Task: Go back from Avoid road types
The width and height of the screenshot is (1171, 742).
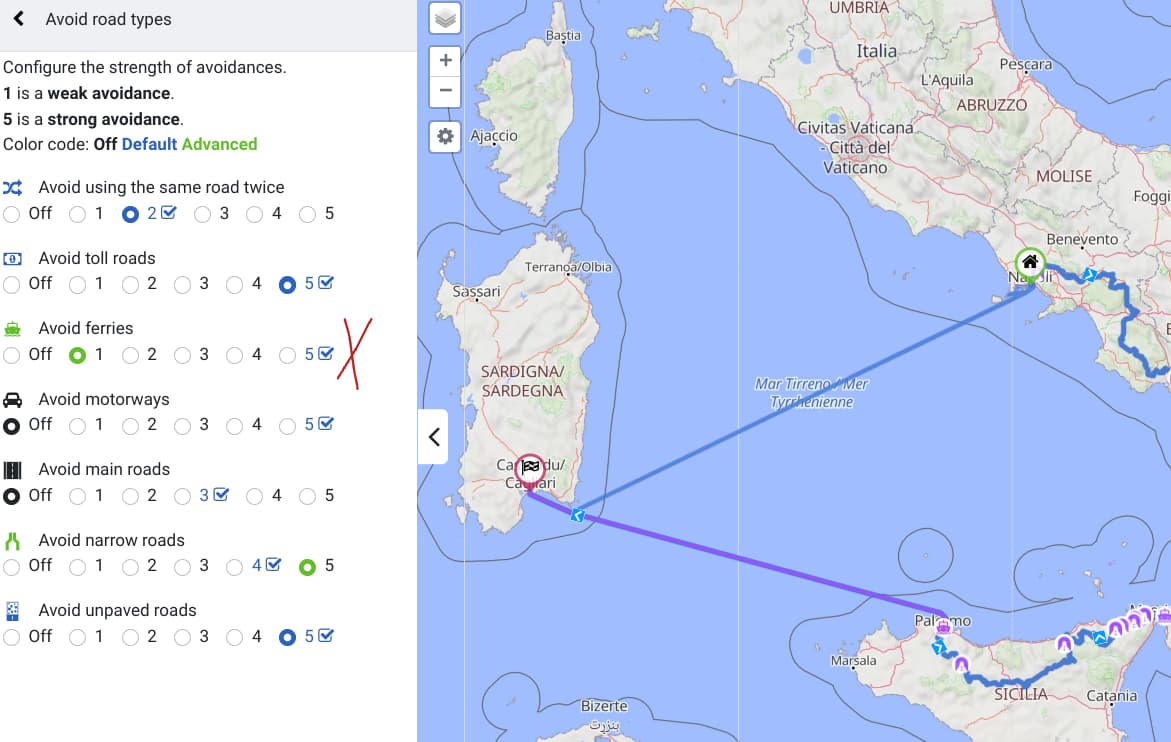Action: [18, 19]
